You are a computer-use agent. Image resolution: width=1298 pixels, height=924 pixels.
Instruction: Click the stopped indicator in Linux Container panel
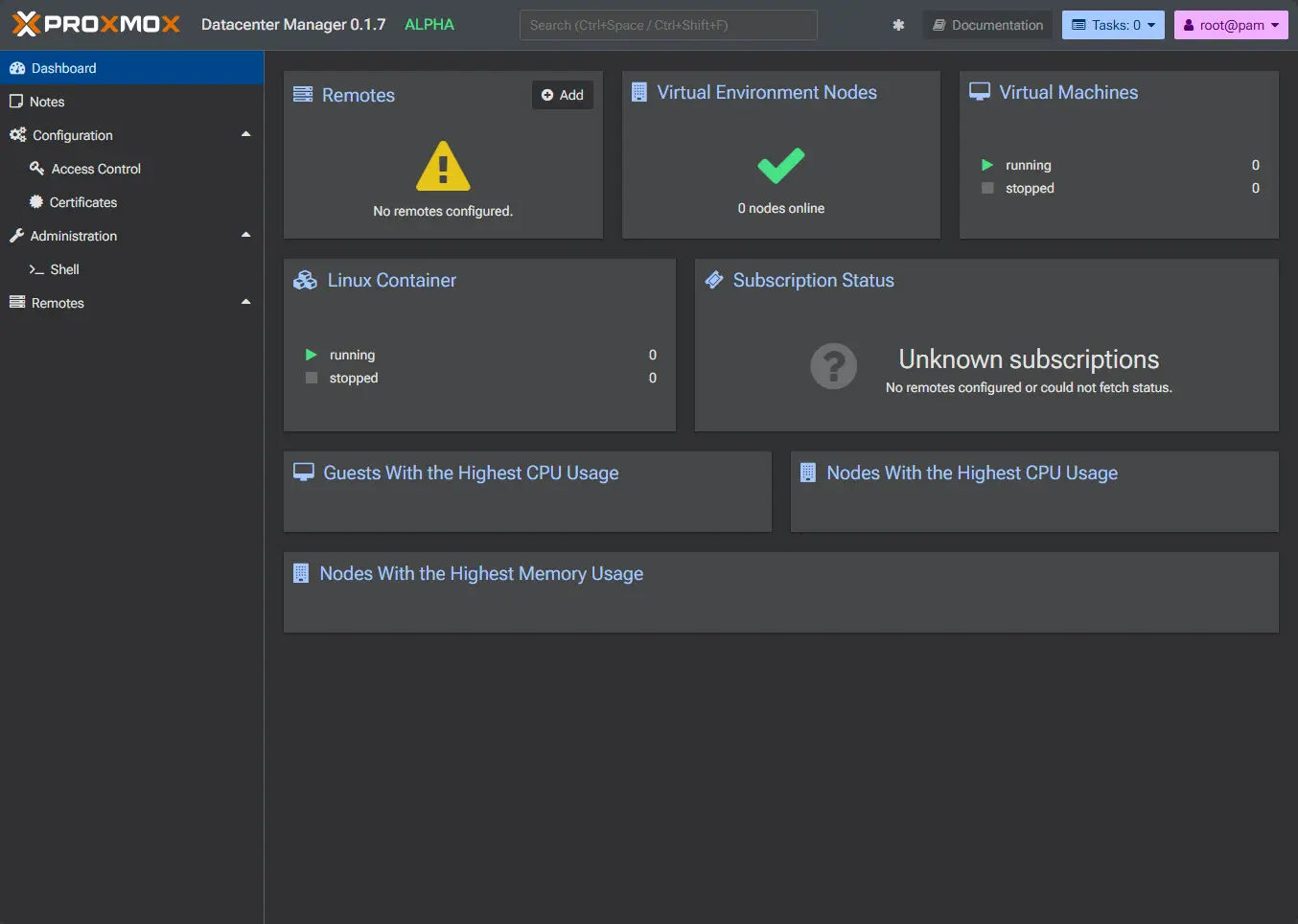[x=311, y=378]
